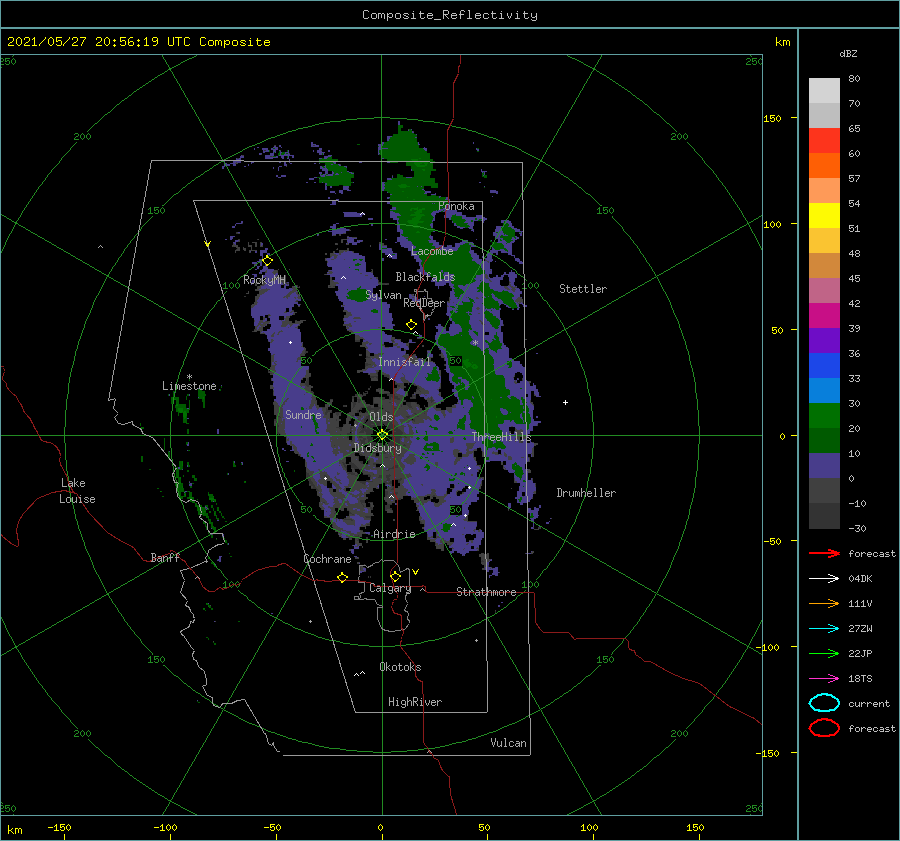Click the Lake Louise label
Screen dimensions: 900x841
[77, 491]
